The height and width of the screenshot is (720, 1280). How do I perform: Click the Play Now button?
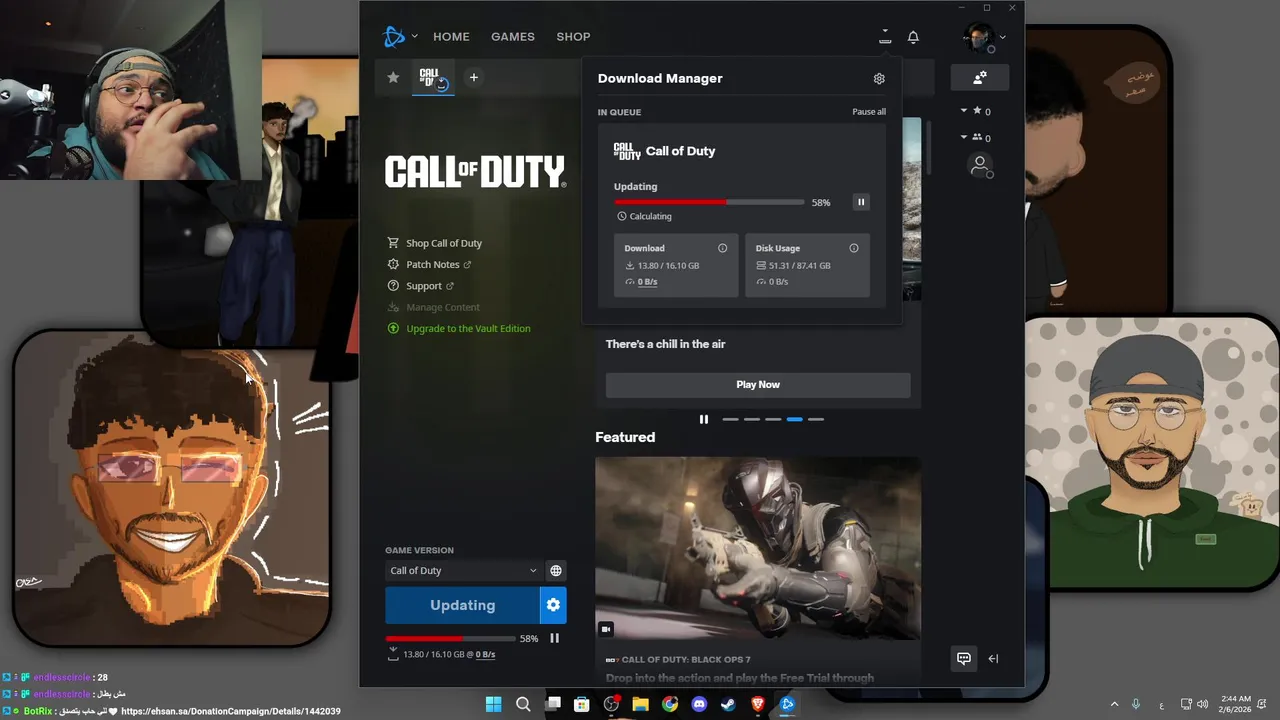[758, 384]
